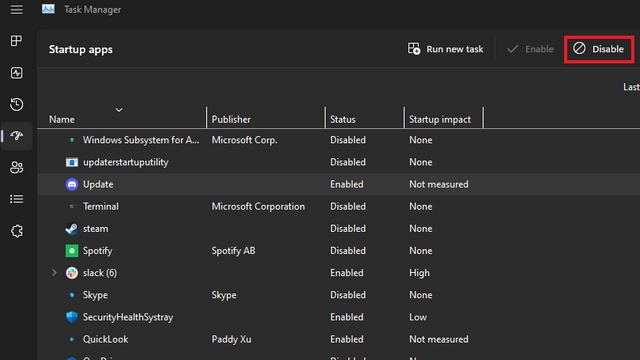The height and width of the screenshot is (360, 640).
Task: Select the SecurityHealthSystray entry
Action: pos(128,317)
